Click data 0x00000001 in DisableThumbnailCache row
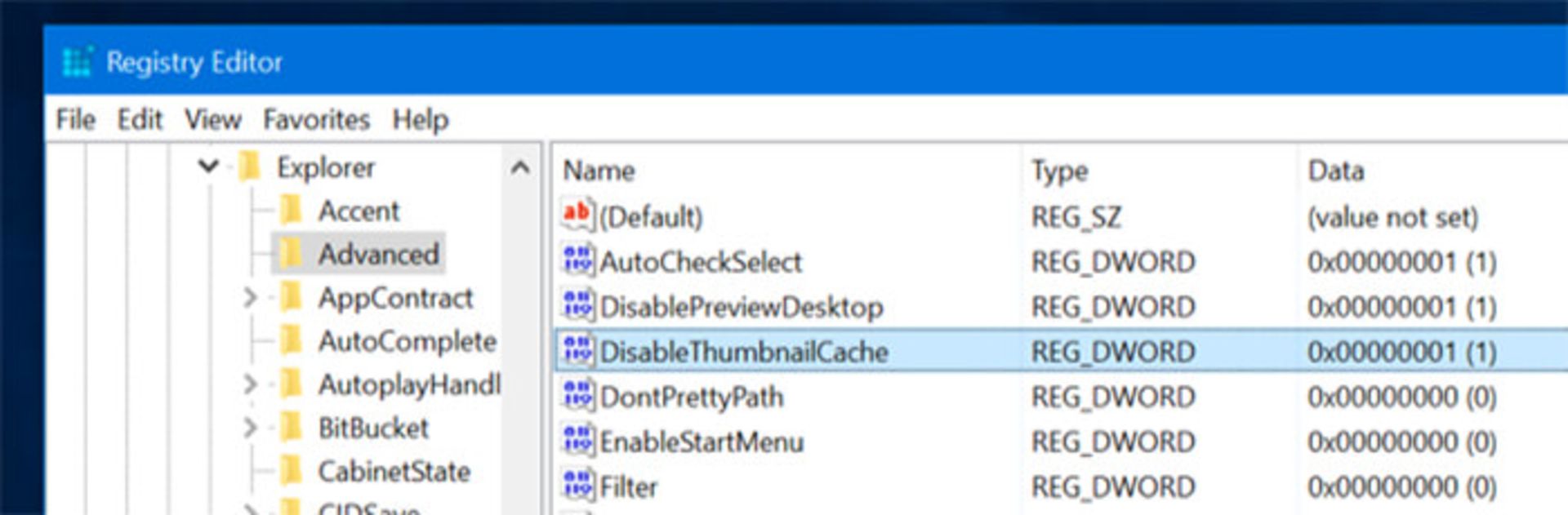 coord(1402,353)
